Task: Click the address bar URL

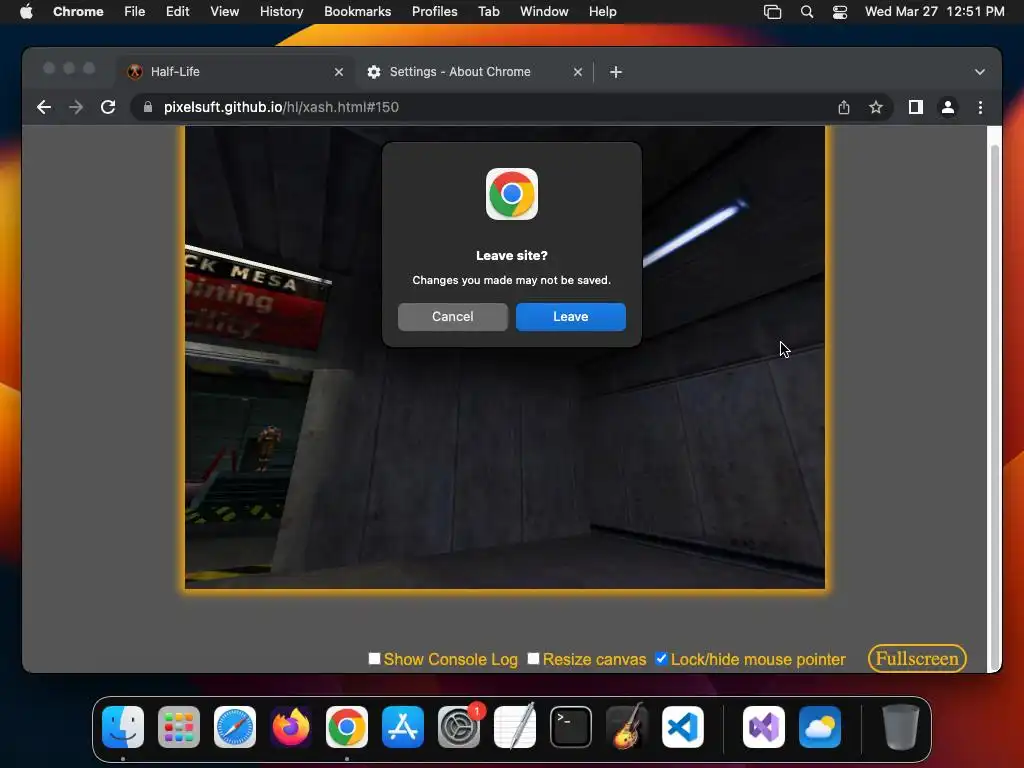Action: [x=281, y=107]
